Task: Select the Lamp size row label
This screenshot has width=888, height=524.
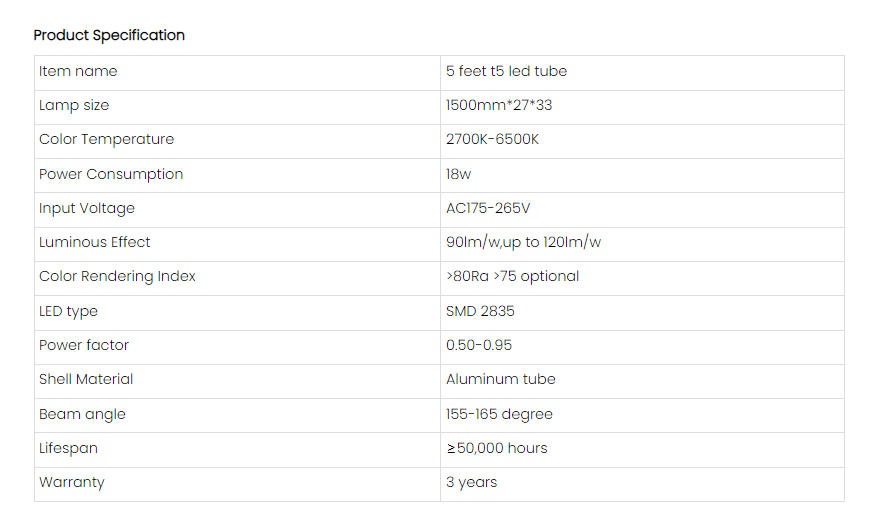Action: (x=74, y=105)
